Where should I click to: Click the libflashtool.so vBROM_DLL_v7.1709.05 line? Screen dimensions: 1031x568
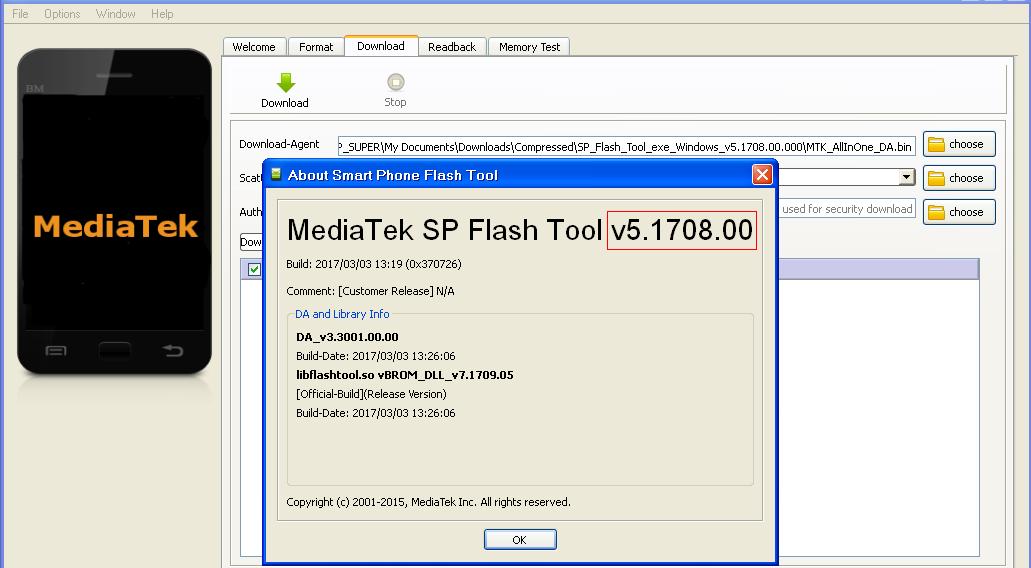pos(404,375)
